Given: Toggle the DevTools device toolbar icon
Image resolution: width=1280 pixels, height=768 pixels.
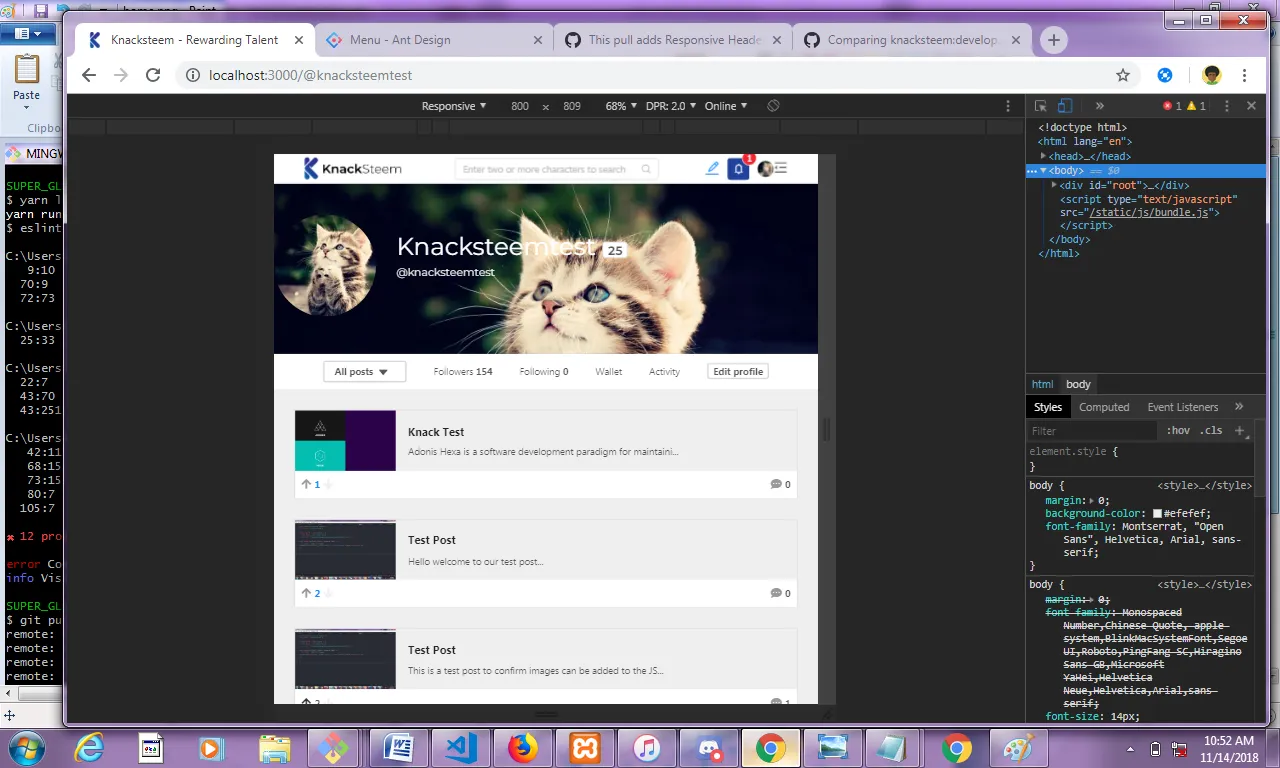Looking at the screenshot, I should click(1065, 106).
